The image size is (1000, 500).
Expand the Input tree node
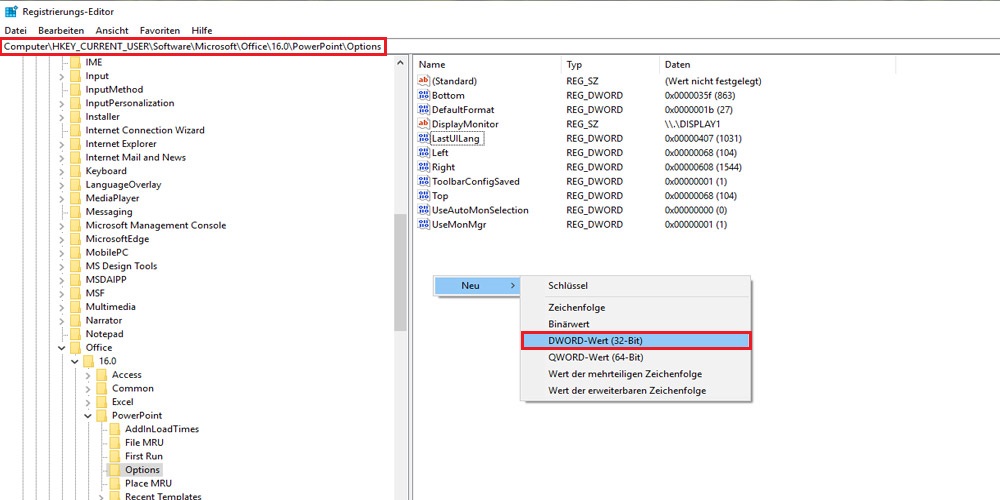coord(62,76)
